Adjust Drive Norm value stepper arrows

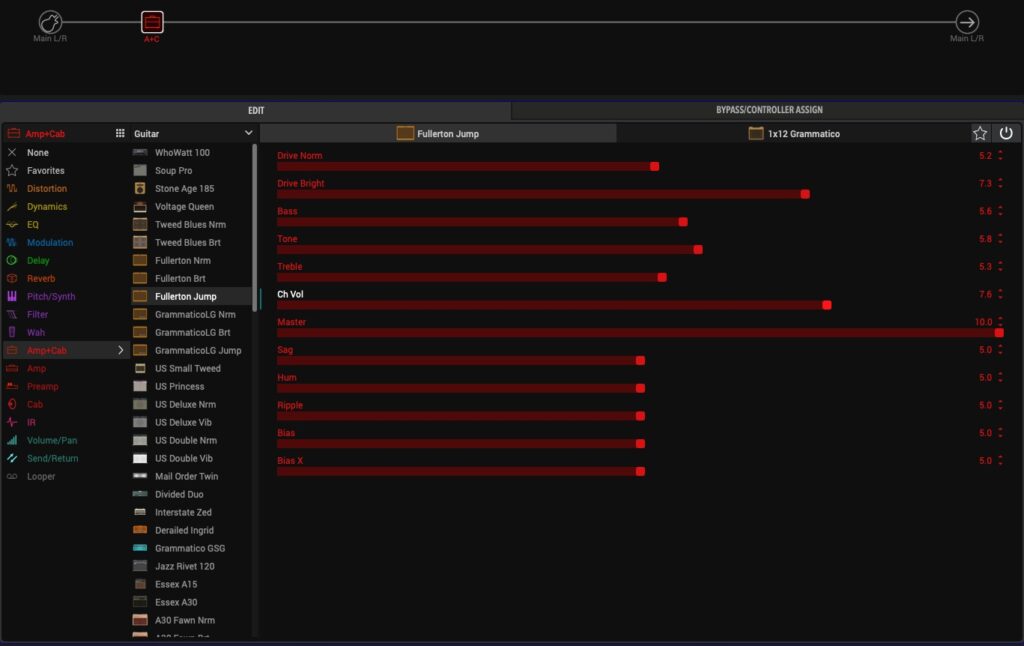coord(1000,156)
